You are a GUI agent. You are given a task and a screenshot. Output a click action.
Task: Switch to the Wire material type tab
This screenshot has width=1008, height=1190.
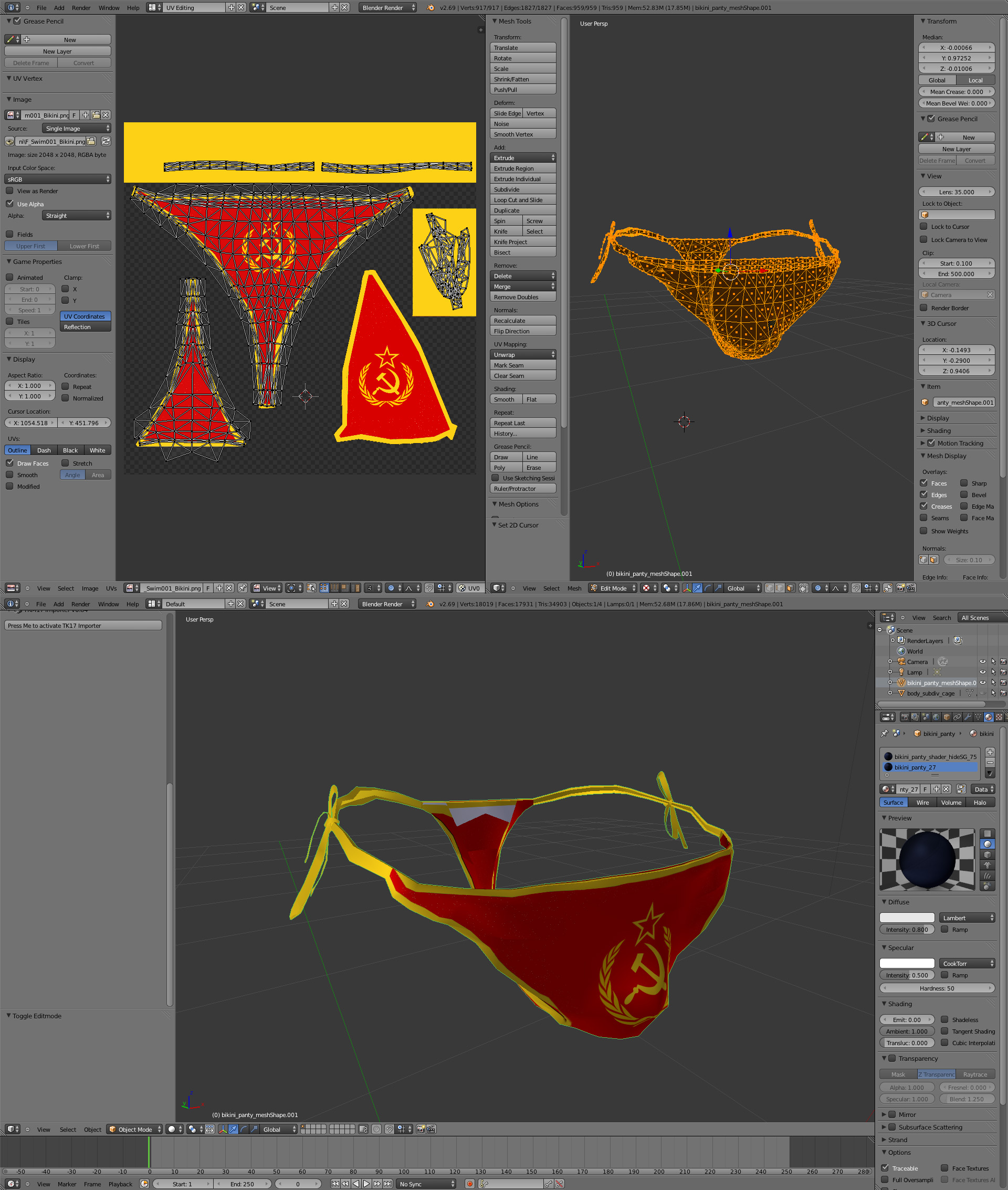(x=923, y=802)
